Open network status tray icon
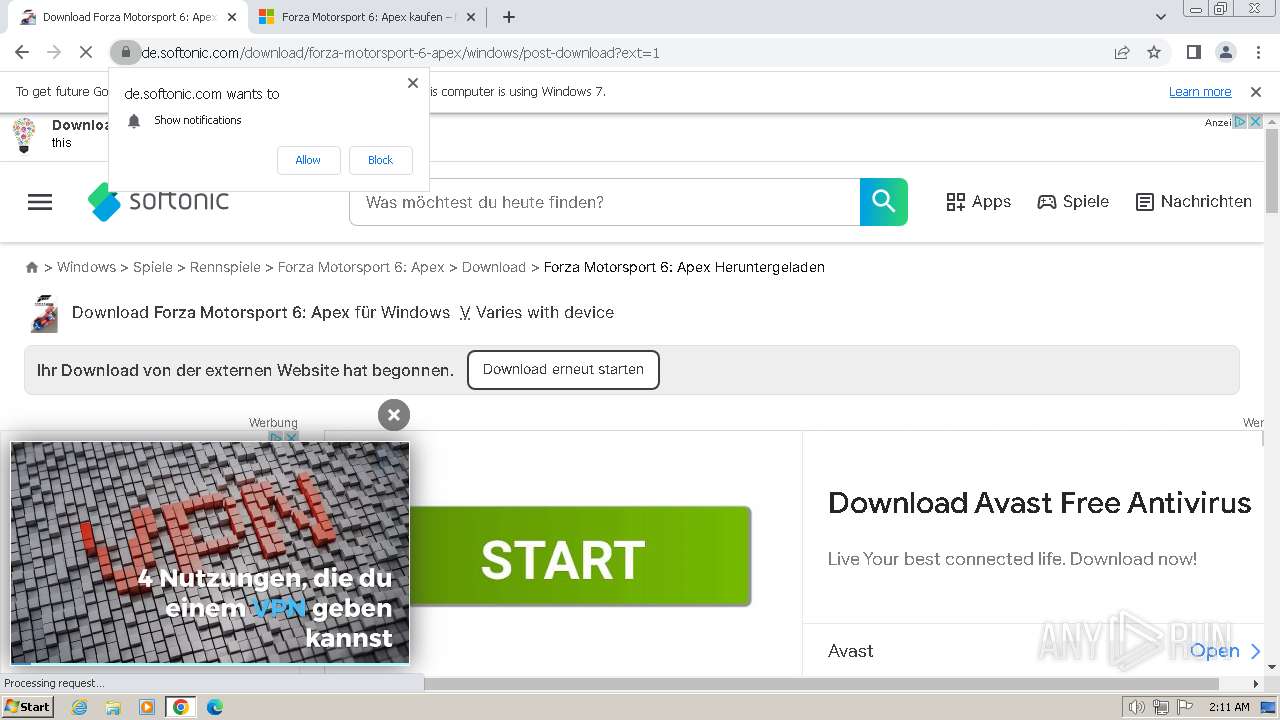Screen dimensions: 1280x720 click(x=1161, y=707)
